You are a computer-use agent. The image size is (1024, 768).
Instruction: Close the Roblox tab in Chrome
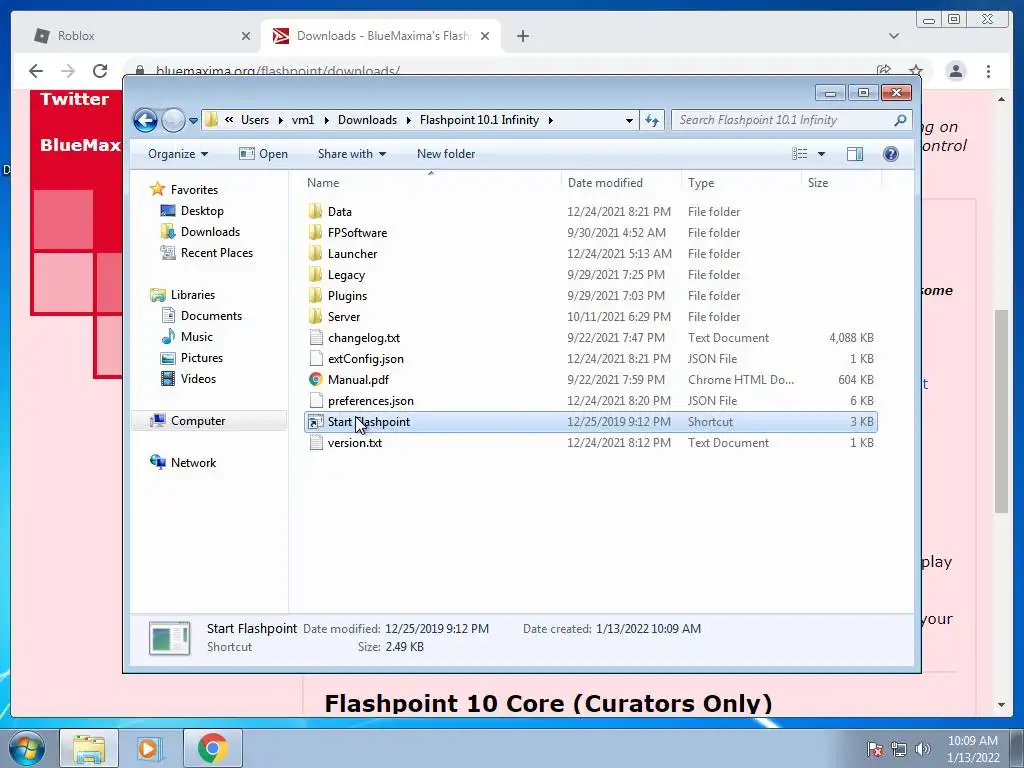pyautogui.click(x=246, y=36)
